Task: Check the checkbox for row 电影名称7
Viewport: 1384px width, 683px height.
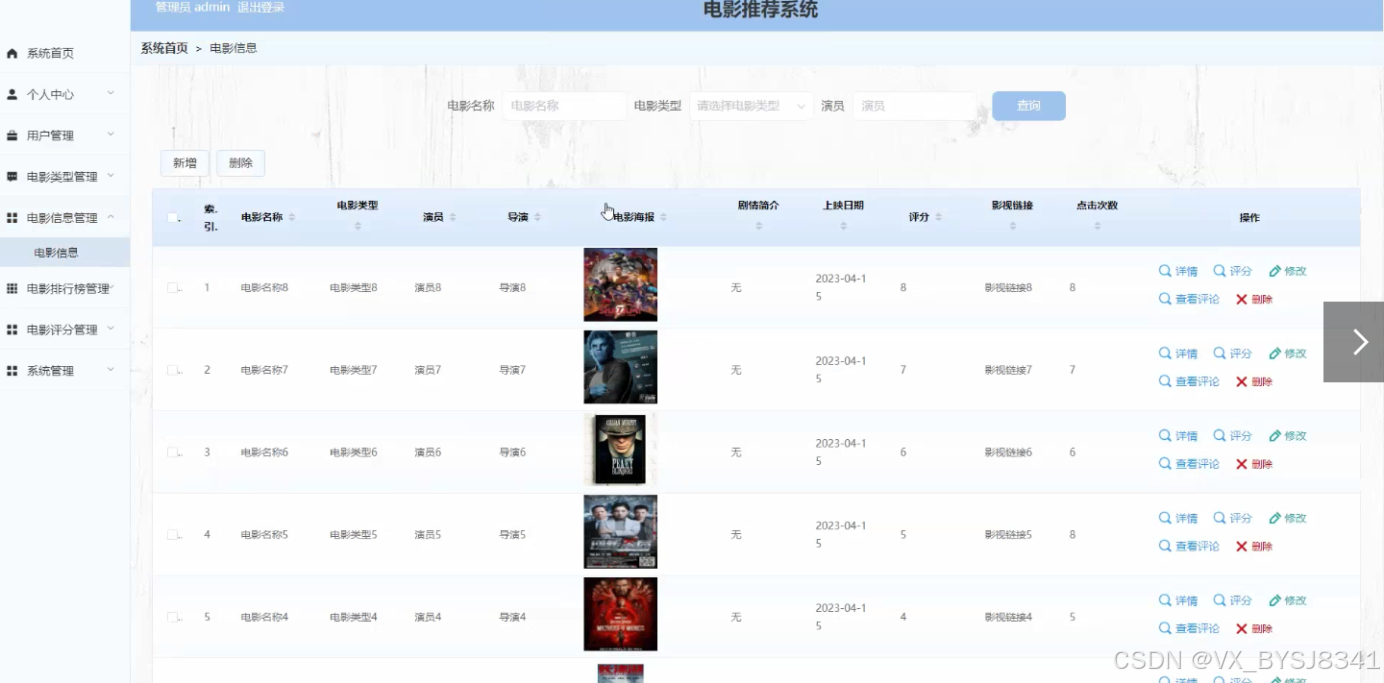Action: [x=173, y=370]
